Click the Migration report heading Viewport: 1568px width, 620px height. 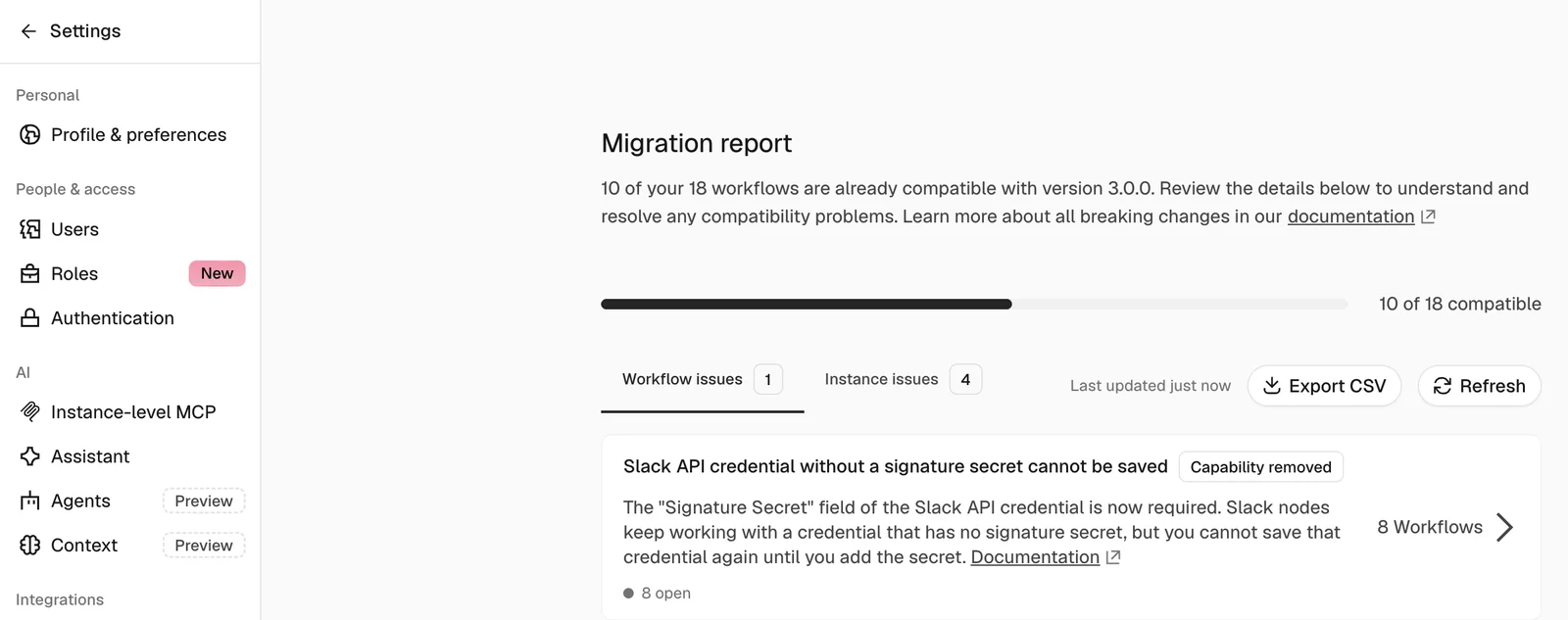[x=697, y=143]
